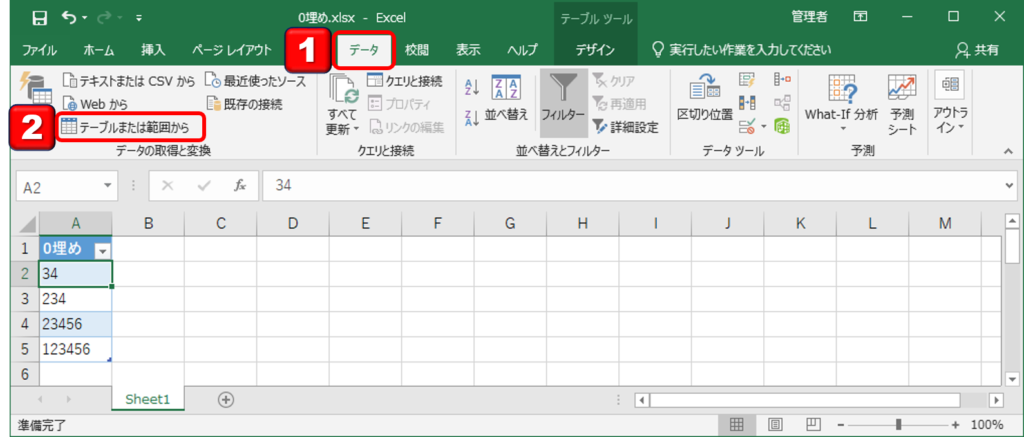Click the zoom out minus button
1024x437 pixels.
[842, 425]
